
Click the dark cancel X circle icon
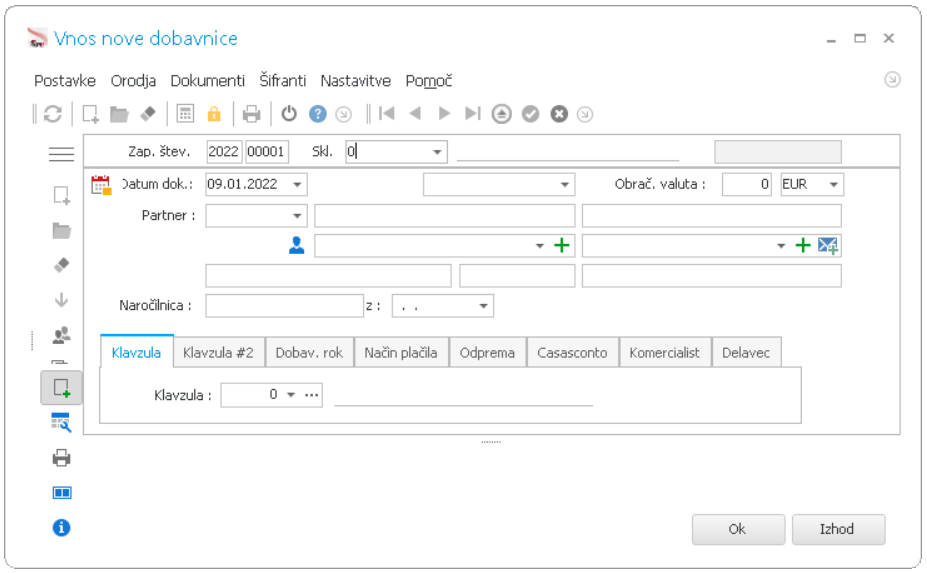(x=559, y=114)
